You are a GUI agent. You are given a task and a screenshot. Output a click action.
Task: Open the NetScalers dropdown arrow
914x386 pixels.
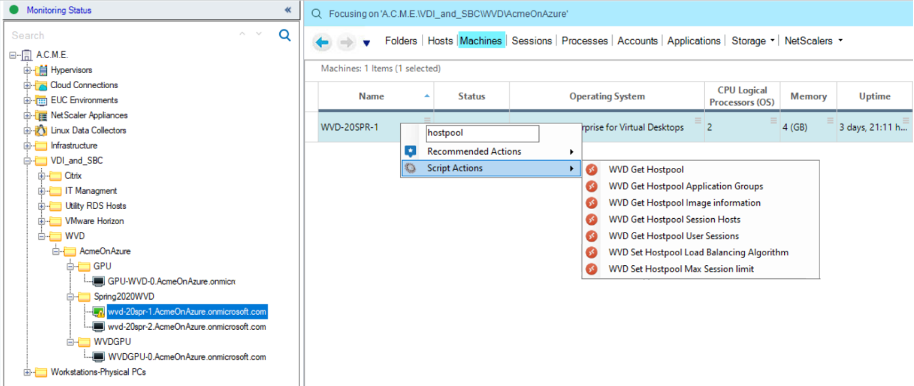[841, 41]
